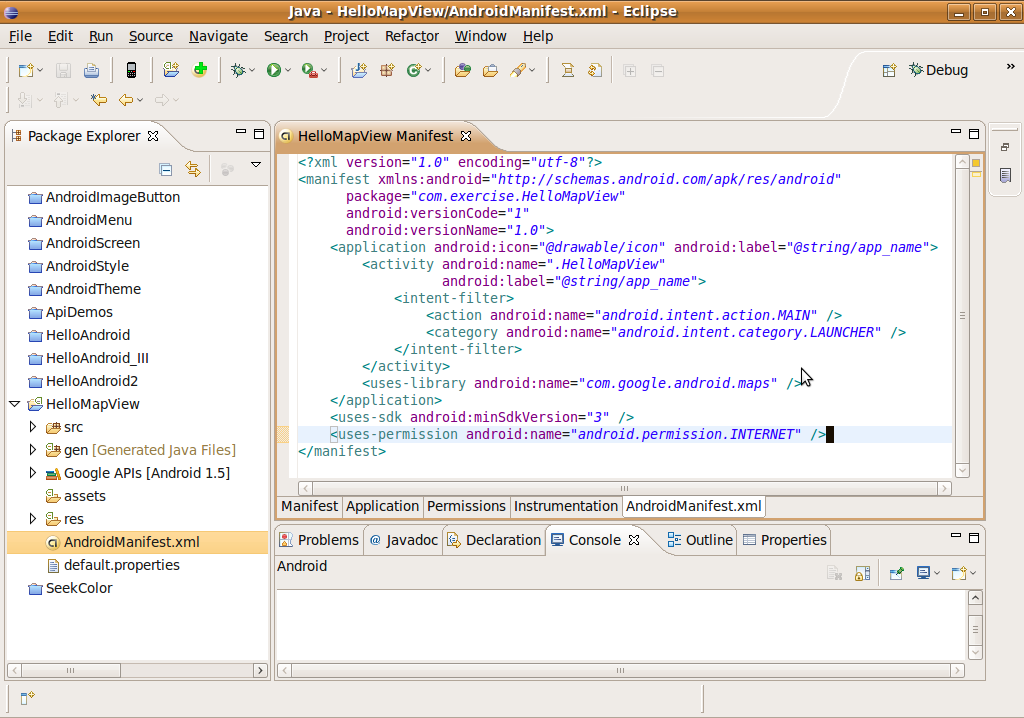Click the green Run play icon
The height and width of the screenshot is (718, 1024).
[x=274, y=71]
